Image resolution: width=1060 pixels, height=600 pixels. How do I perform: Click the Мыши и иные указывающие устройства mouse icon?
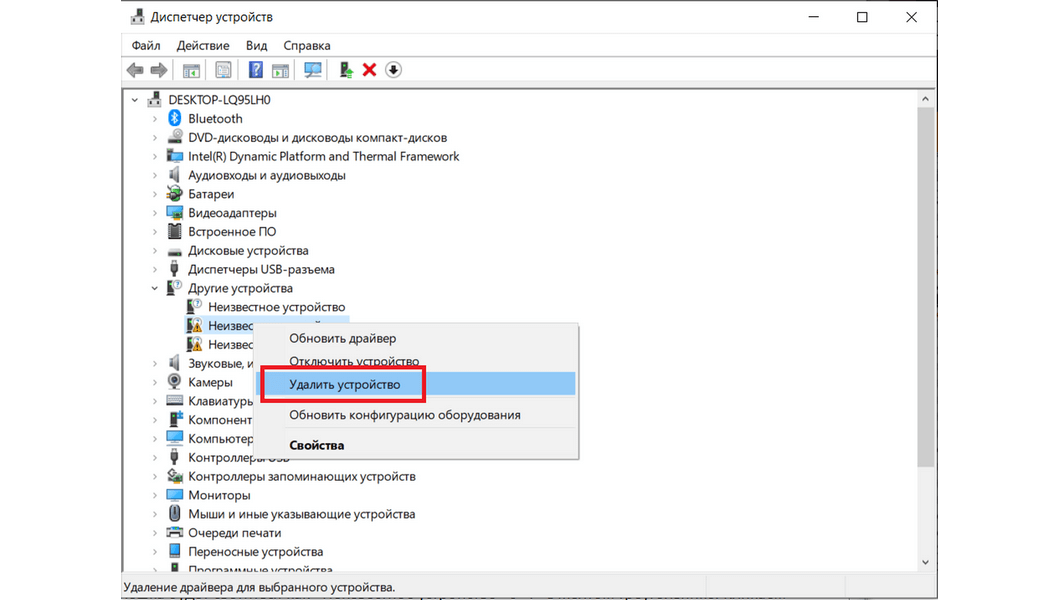pyautogui.click(x=174, y=514)
